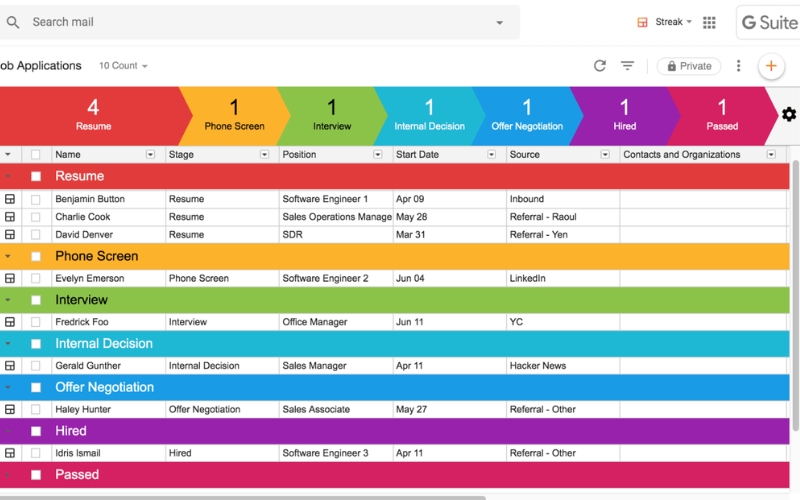Open Idris Ismail's box icon
Image resolution: width=800 pixels, height=500 pixels.
[10, 453]
